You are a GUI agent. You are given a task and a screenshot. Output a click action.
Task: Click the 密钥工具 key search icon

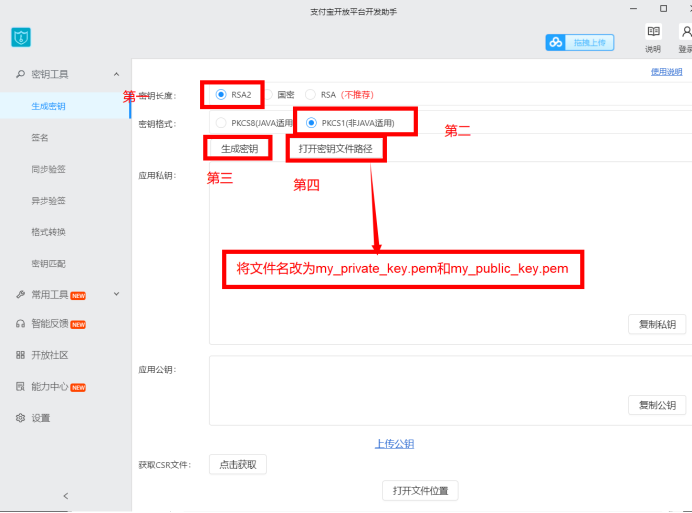20,74
